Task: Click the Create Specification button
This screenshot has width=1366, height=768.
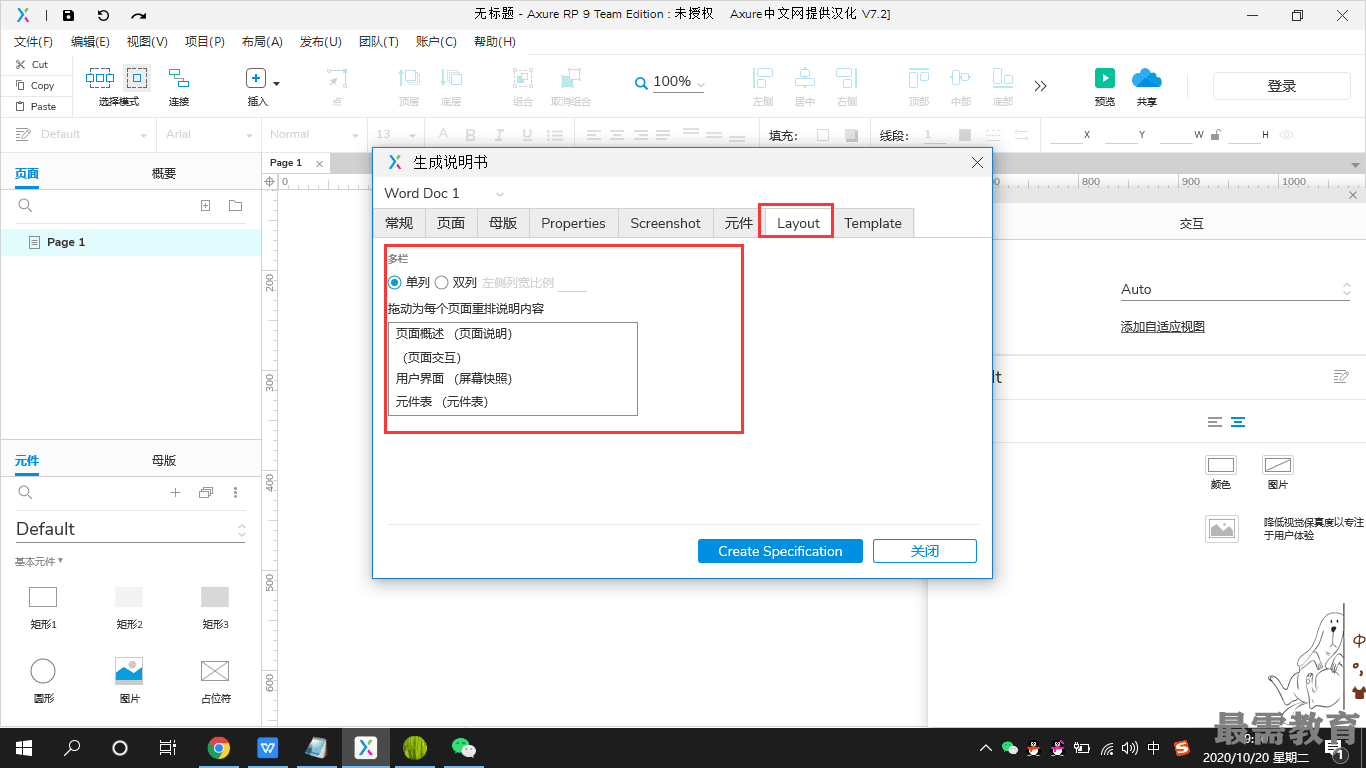Action: pyautogui.click(x=780, y=551)
